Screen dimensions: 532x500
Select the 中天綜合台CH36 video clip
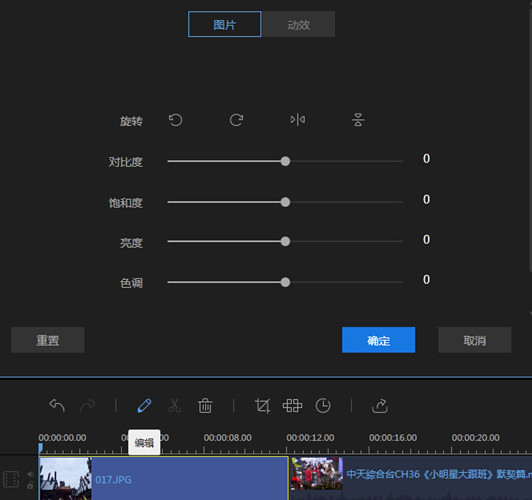point(411,478)
